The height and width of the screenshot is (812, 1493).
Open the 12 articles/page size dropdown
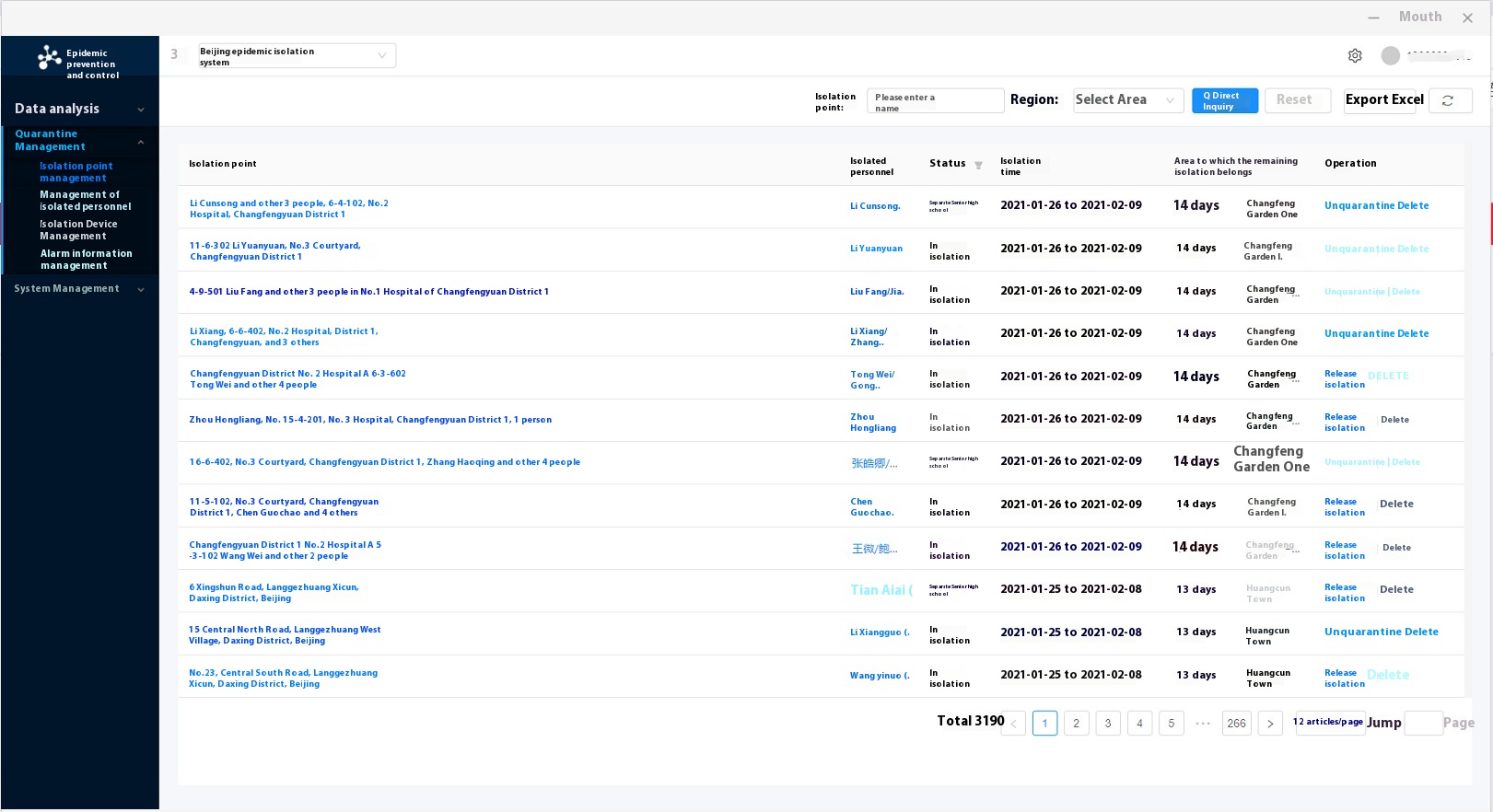point(1327,723)
